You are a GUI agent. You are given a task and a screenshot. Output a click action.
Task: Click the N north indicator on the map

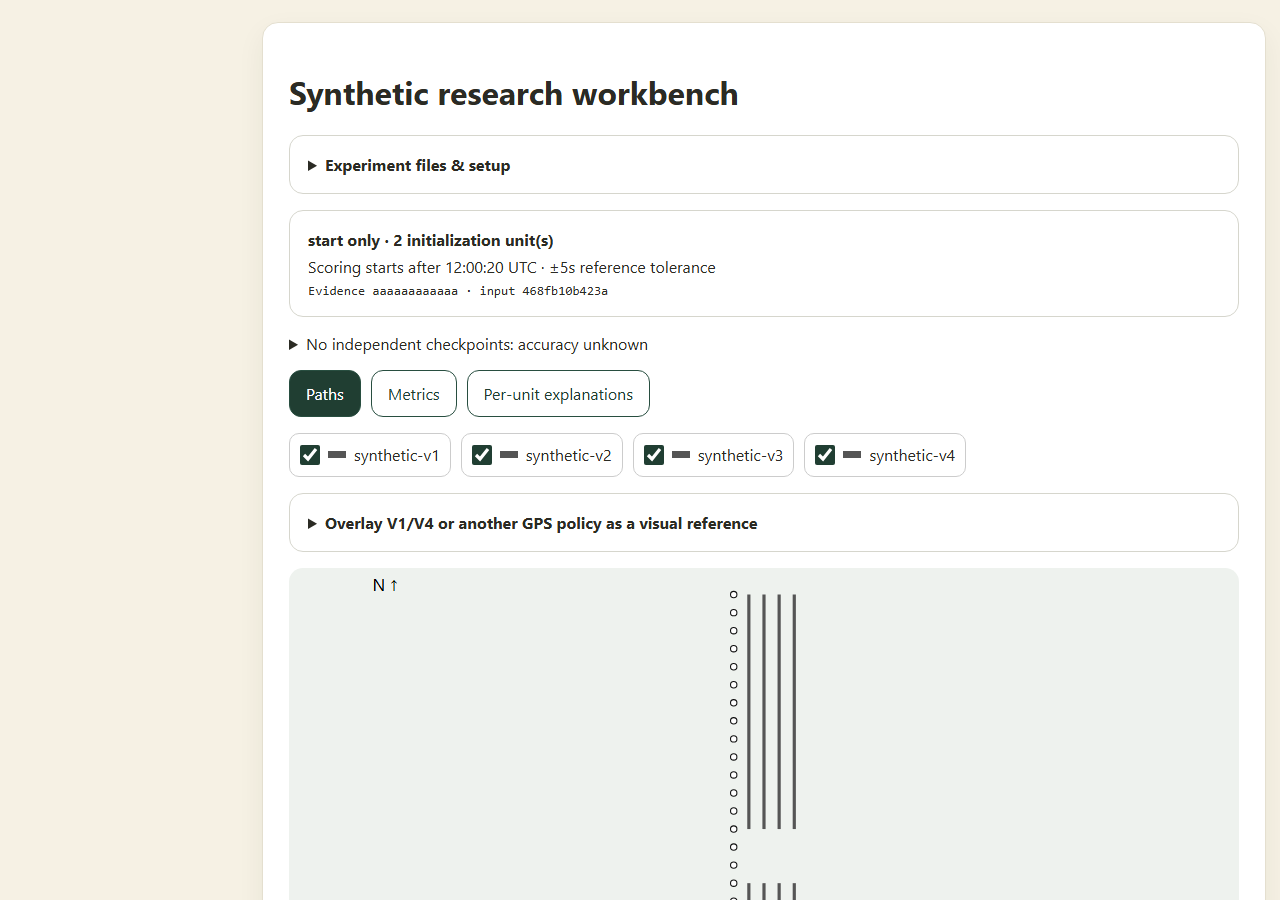click(x=386, y=585)
